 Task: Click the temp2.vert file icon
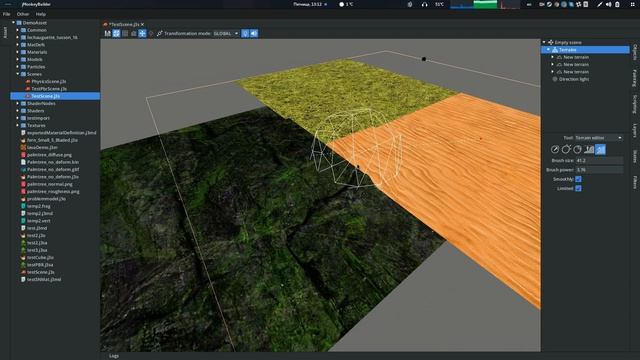23,221
